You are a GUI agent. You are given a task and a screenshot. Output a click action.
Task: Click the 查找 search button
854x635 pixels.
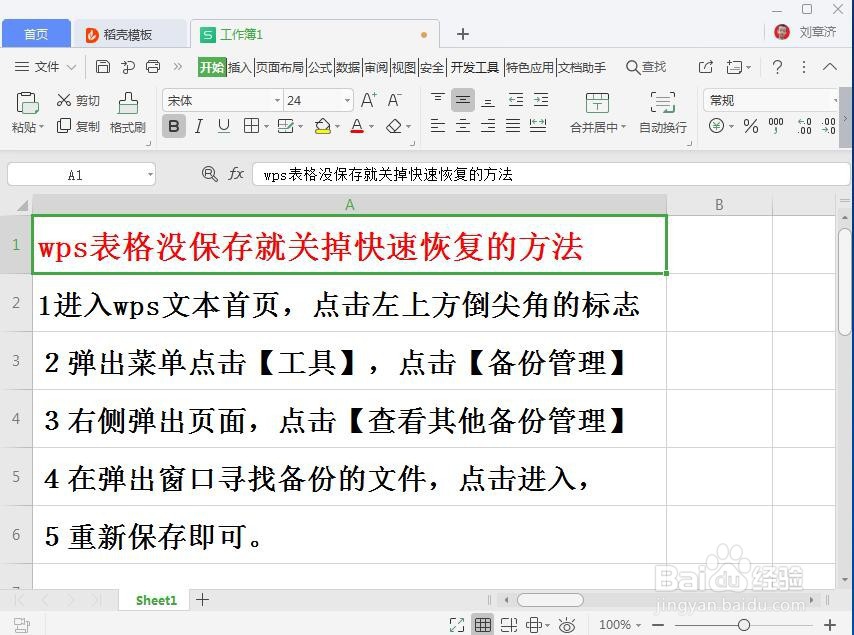(646, 67)
